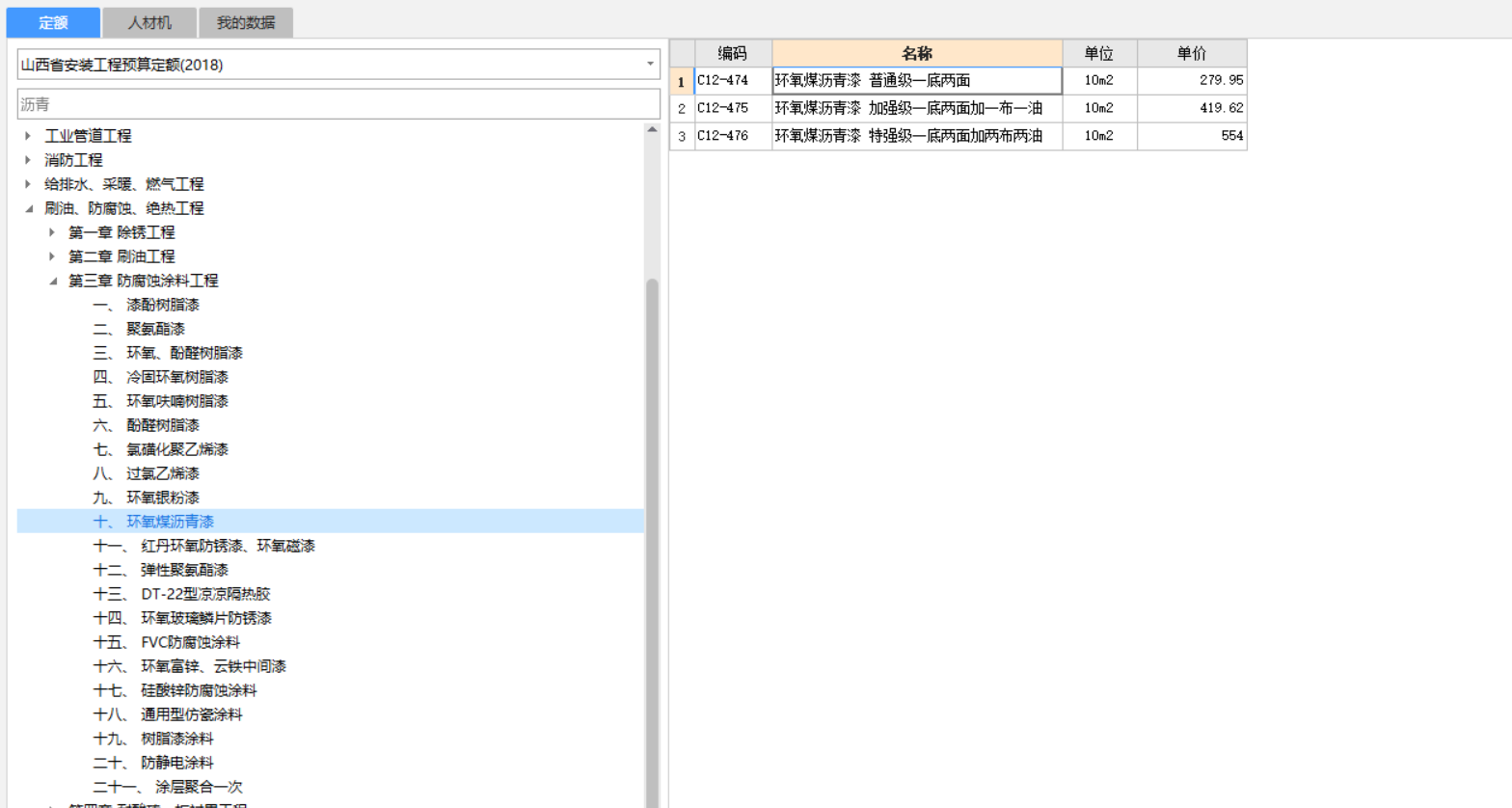
Task: Collapse the 刷油、防腐蚀、绝热工程 node
Action: pyautogui.click(x=28, y=208)
